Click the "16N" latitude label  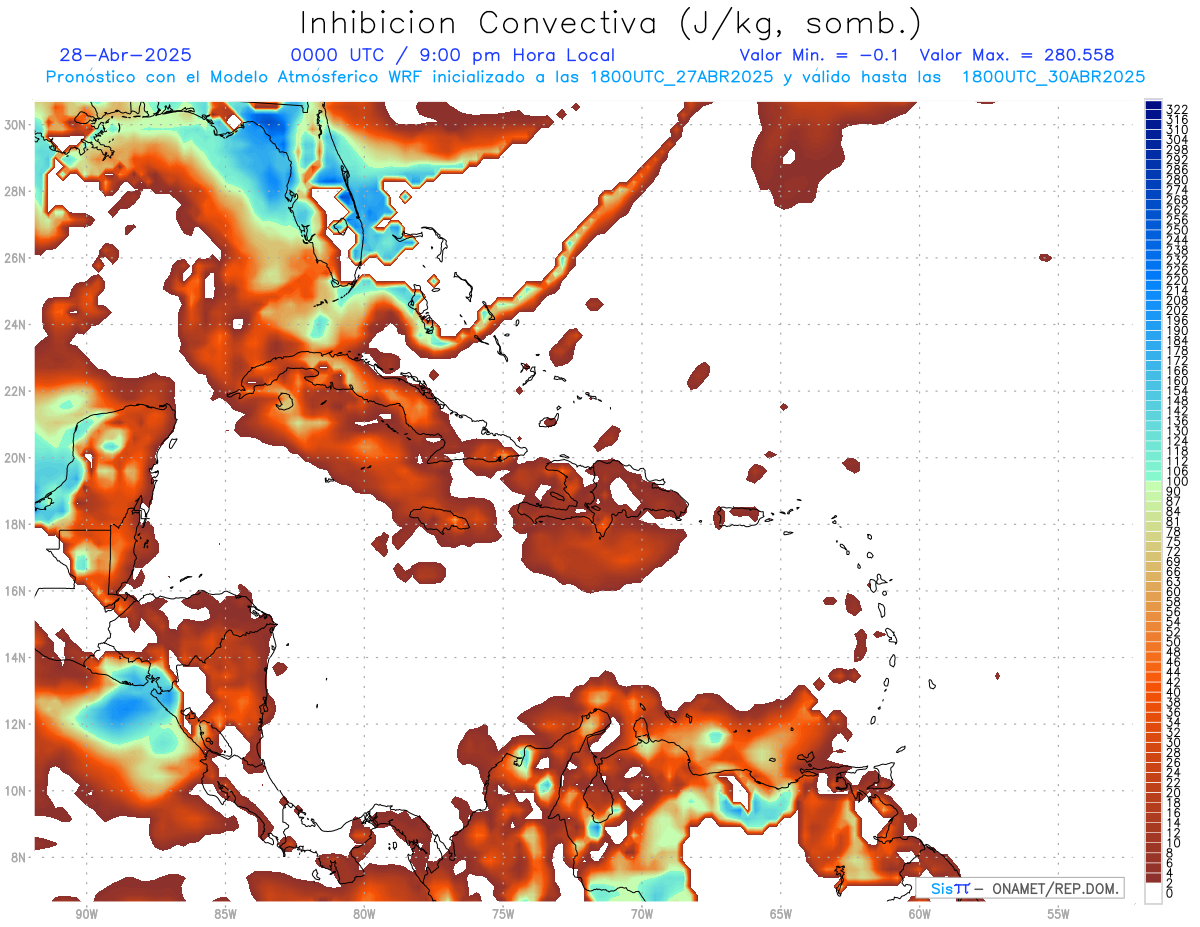coord(17,591)
